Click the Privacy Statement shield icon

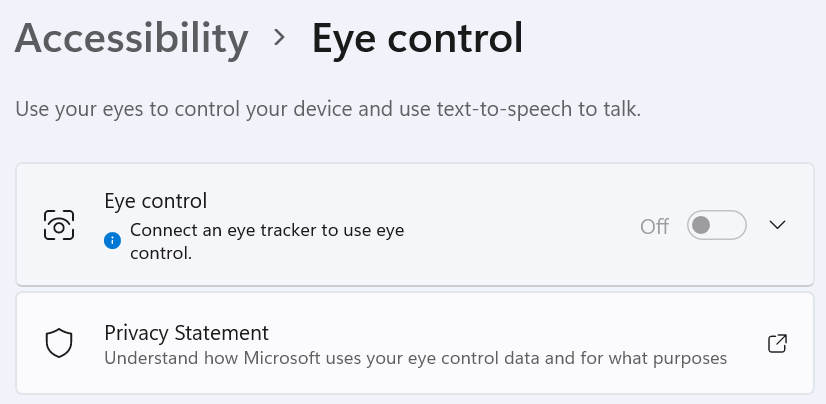click(x=60, y=344)
